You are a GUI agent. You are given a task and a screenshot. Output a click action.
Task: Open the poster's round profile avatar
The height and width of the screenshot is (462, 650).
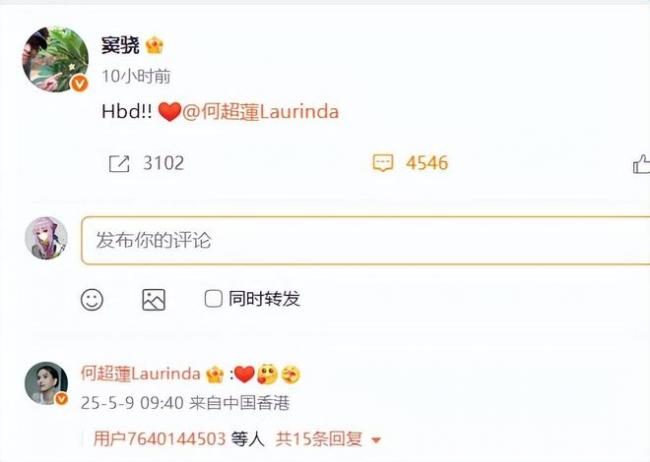coord(55,59)
